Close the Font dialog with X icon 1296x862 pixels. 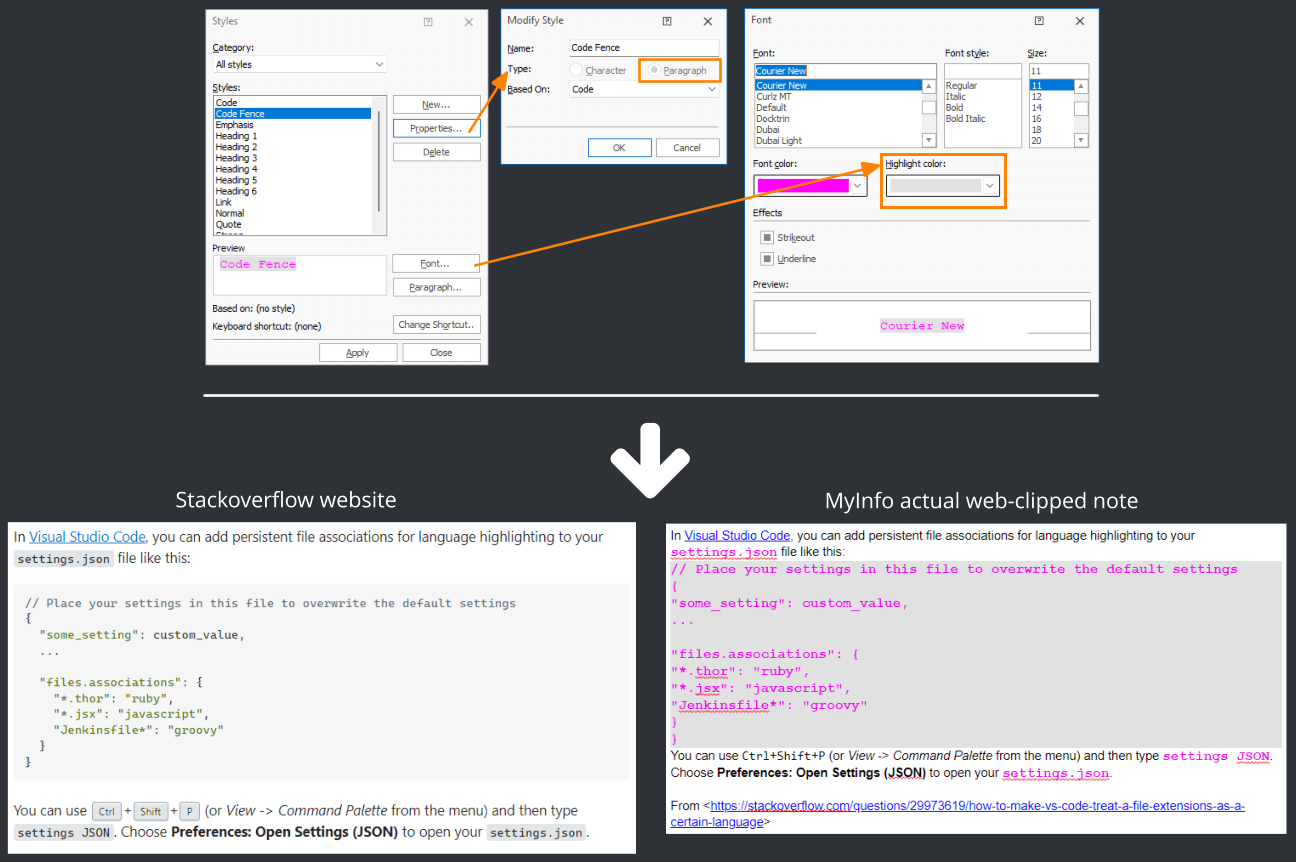(x=1080, y=20)
